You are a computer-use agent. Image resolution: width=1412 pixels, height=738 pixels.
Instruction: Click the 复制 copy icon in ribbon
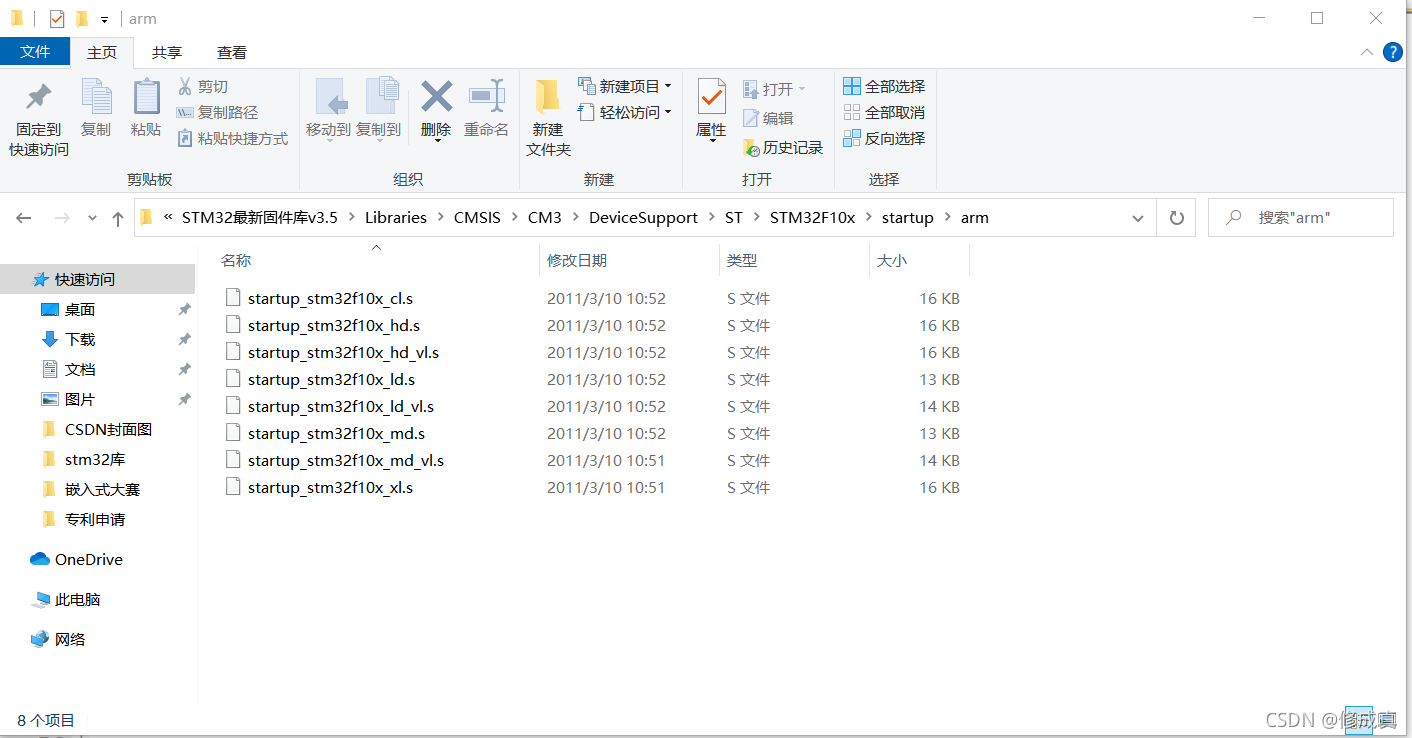[x=96, y=97]
